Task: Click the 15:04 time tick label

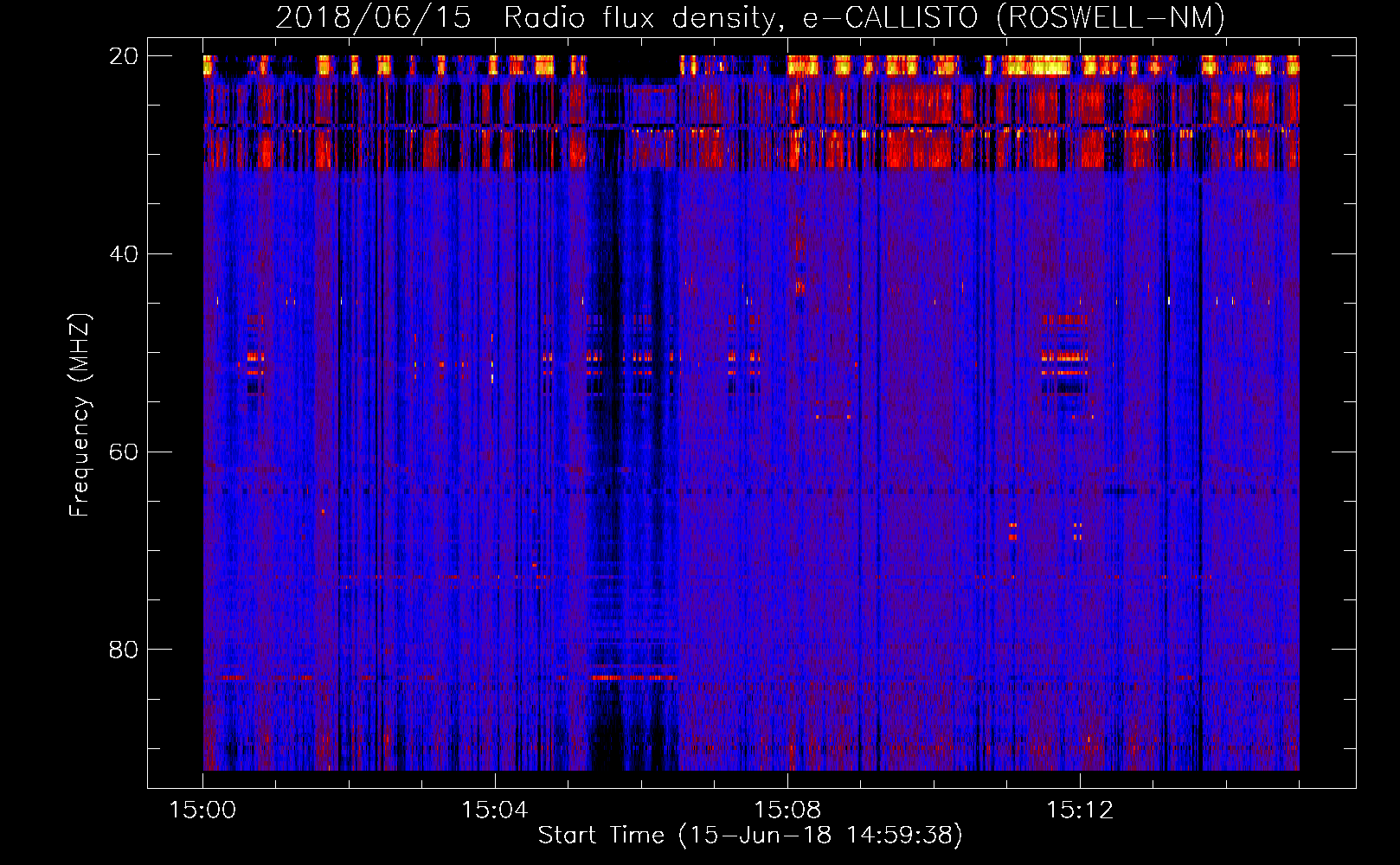Action: click(495, 811)
